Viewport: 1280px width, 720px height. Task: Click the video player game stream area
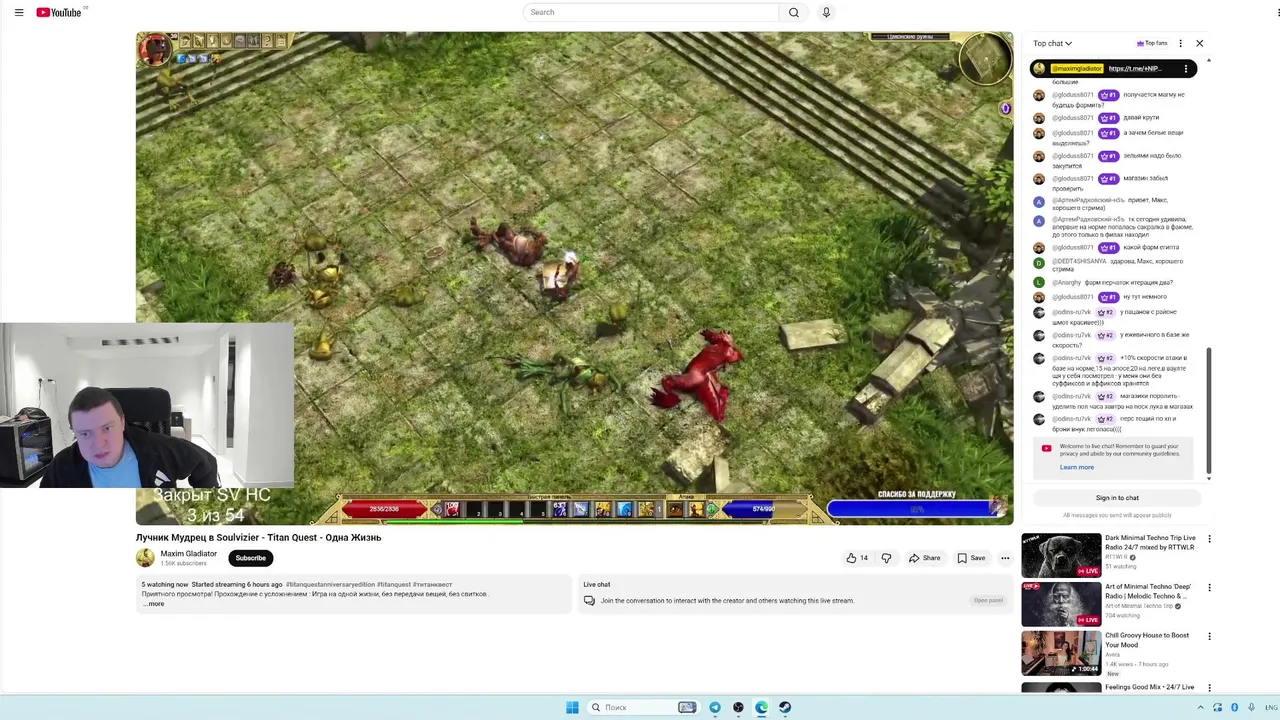point(574,278)
